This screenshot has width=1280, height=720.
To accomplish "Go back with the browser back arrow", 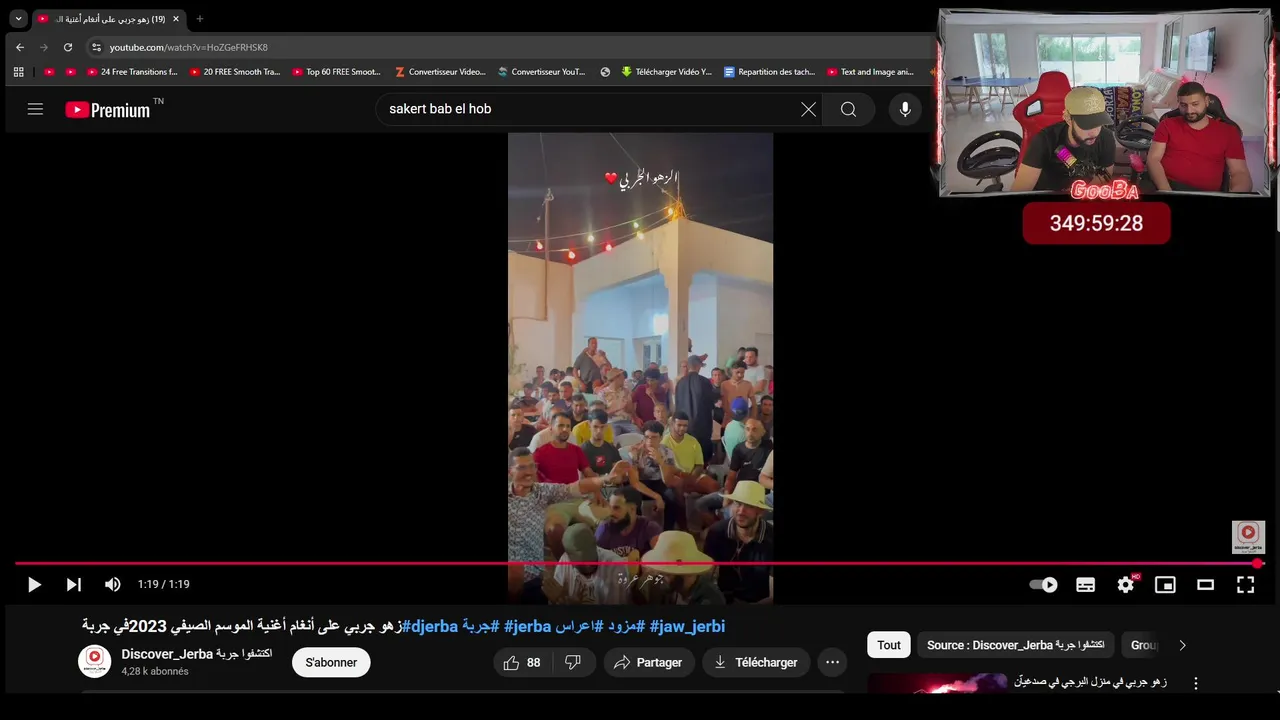I will [20, 47].
